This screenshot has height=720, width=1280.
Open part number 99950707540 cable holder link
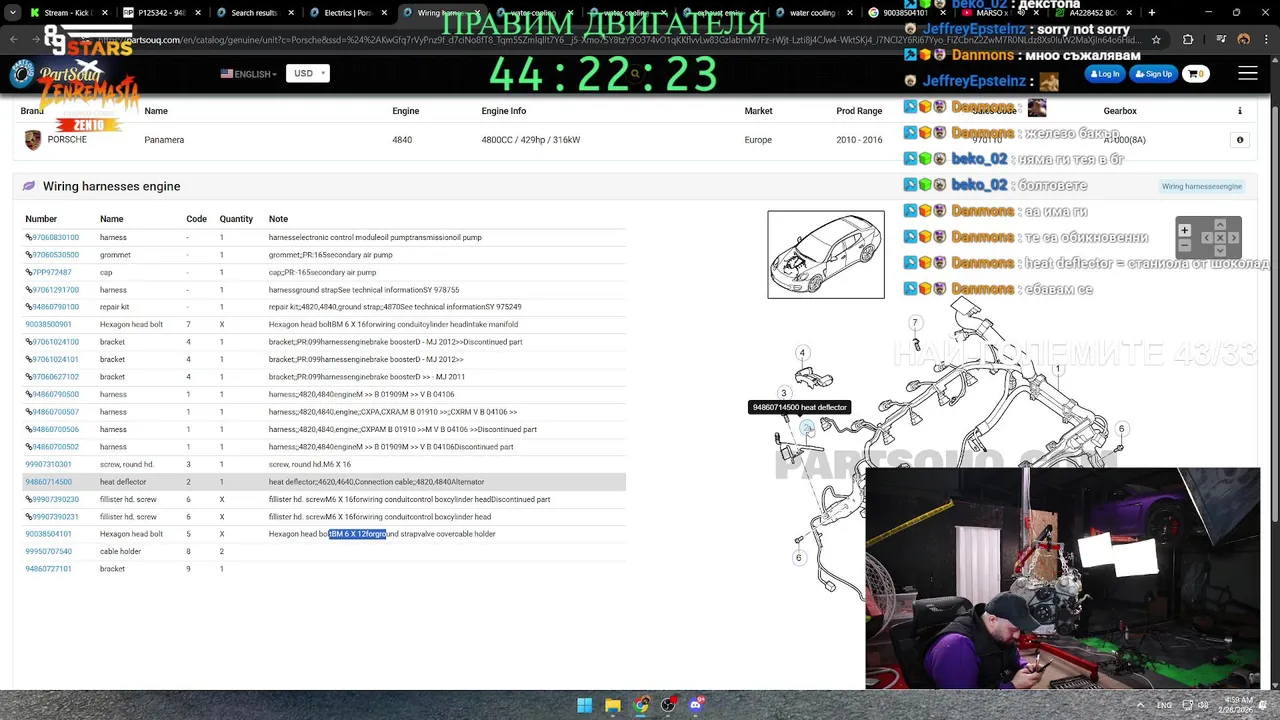(x=48, y=551)
